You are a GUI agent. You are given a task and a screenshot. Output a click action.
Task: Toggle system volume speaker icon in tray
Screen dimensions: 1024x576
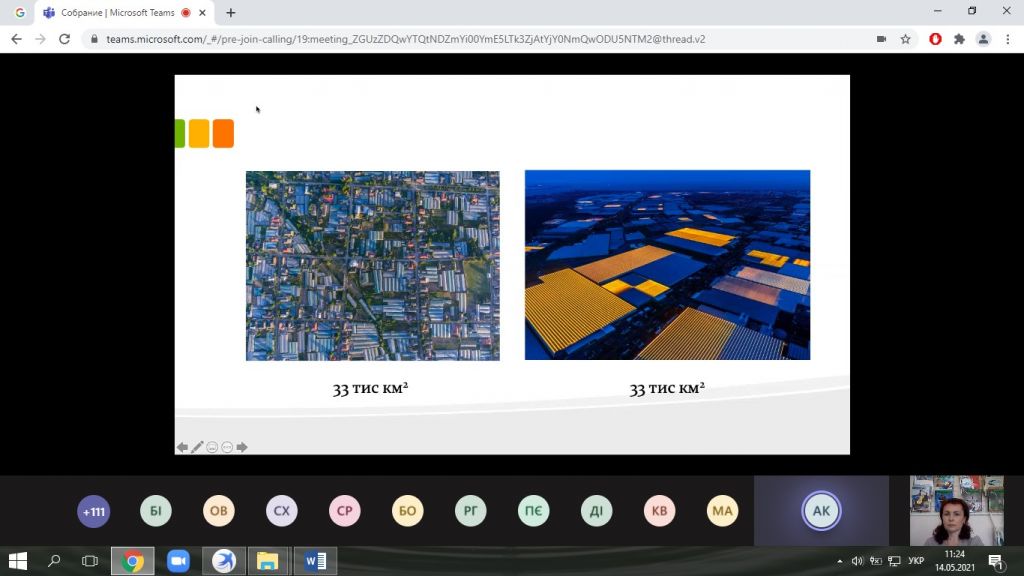[857, 561]
